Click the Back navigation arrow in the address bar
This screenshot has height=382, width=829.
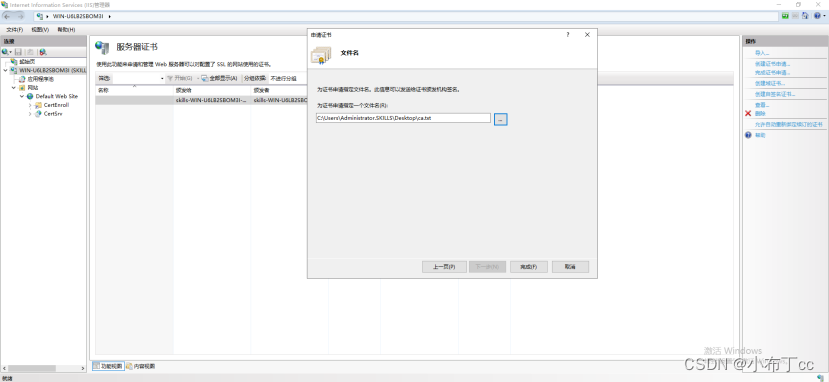click(7, 16)
